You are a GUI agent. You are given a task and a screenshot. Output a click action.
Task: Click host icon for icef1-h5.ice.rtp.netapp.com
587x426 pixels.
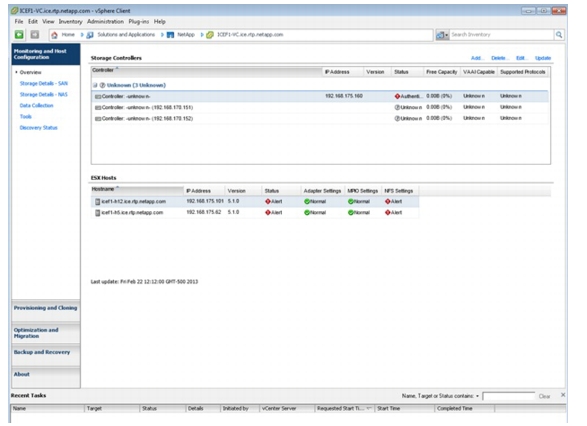click(x=97, y=213)
